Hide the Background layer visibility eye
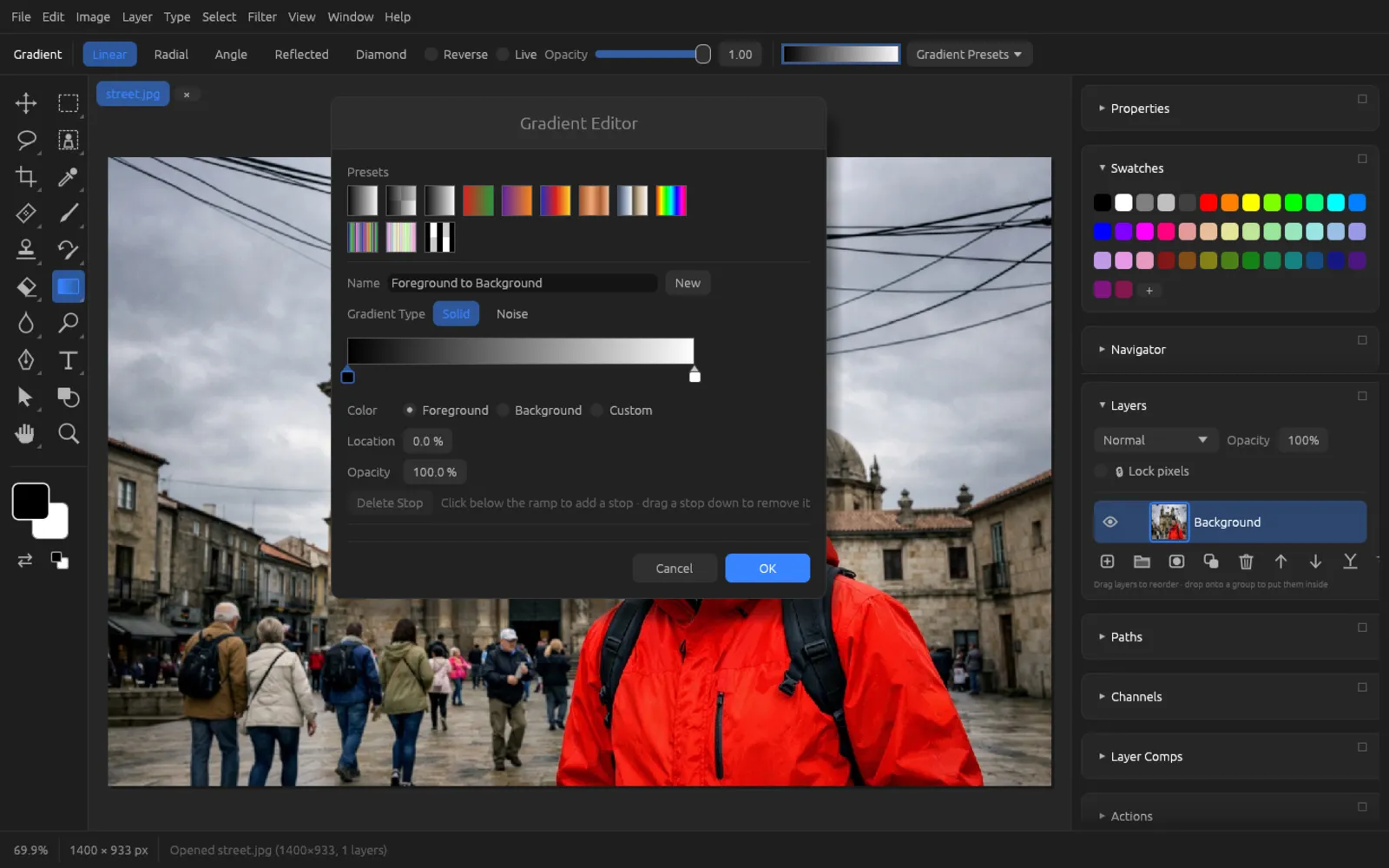This screenshot has width=1389, height=868. [x=1109, y=522]
